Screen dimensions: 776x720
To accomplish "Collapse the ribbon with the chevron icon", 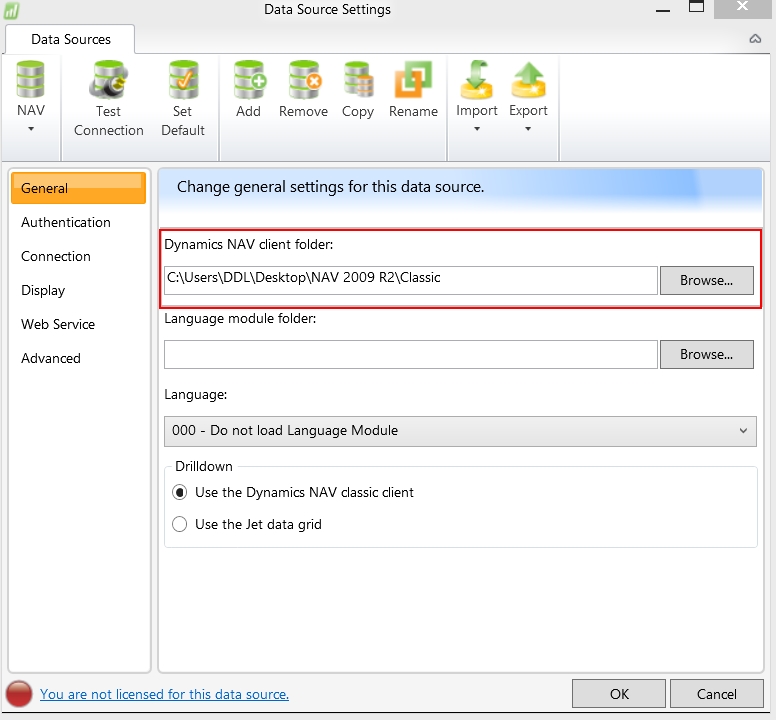I will [x=755, y=39].
